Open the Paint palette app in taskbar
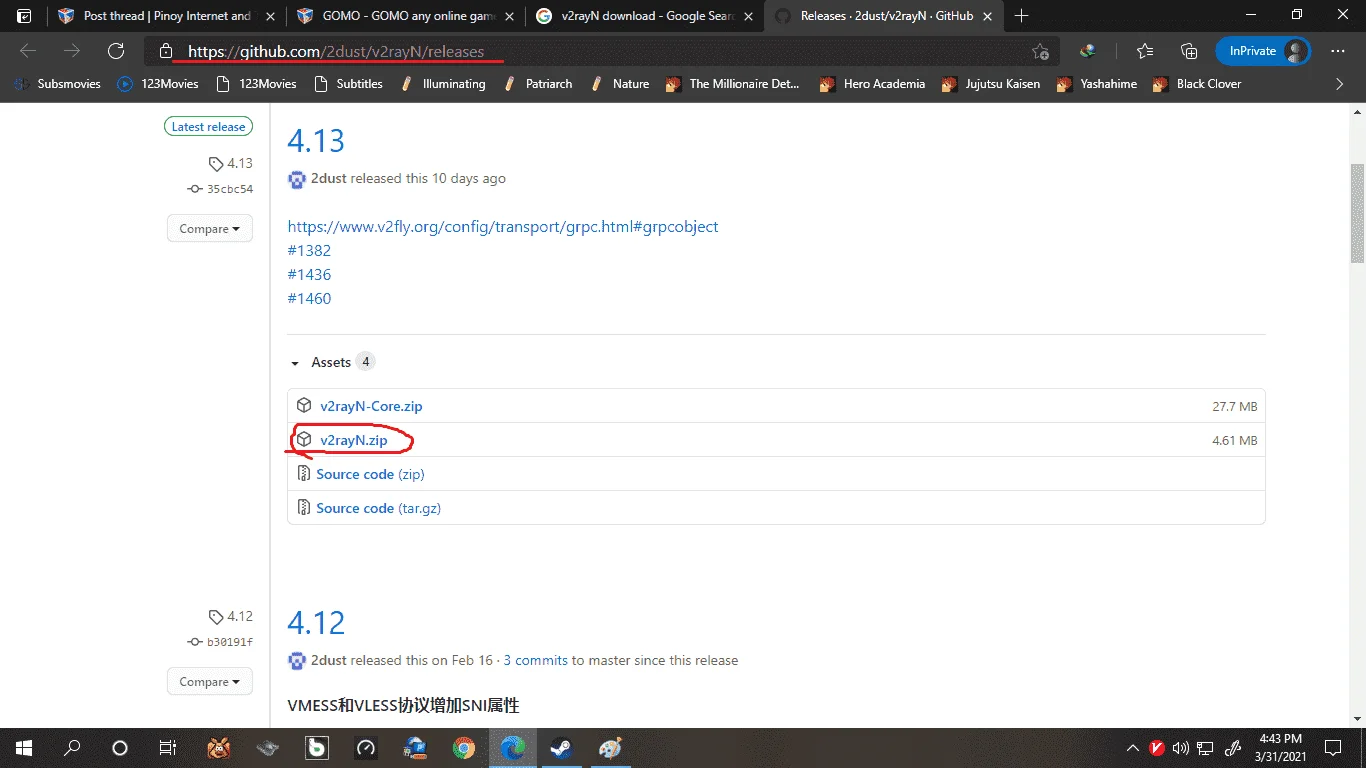 (610, 748)
